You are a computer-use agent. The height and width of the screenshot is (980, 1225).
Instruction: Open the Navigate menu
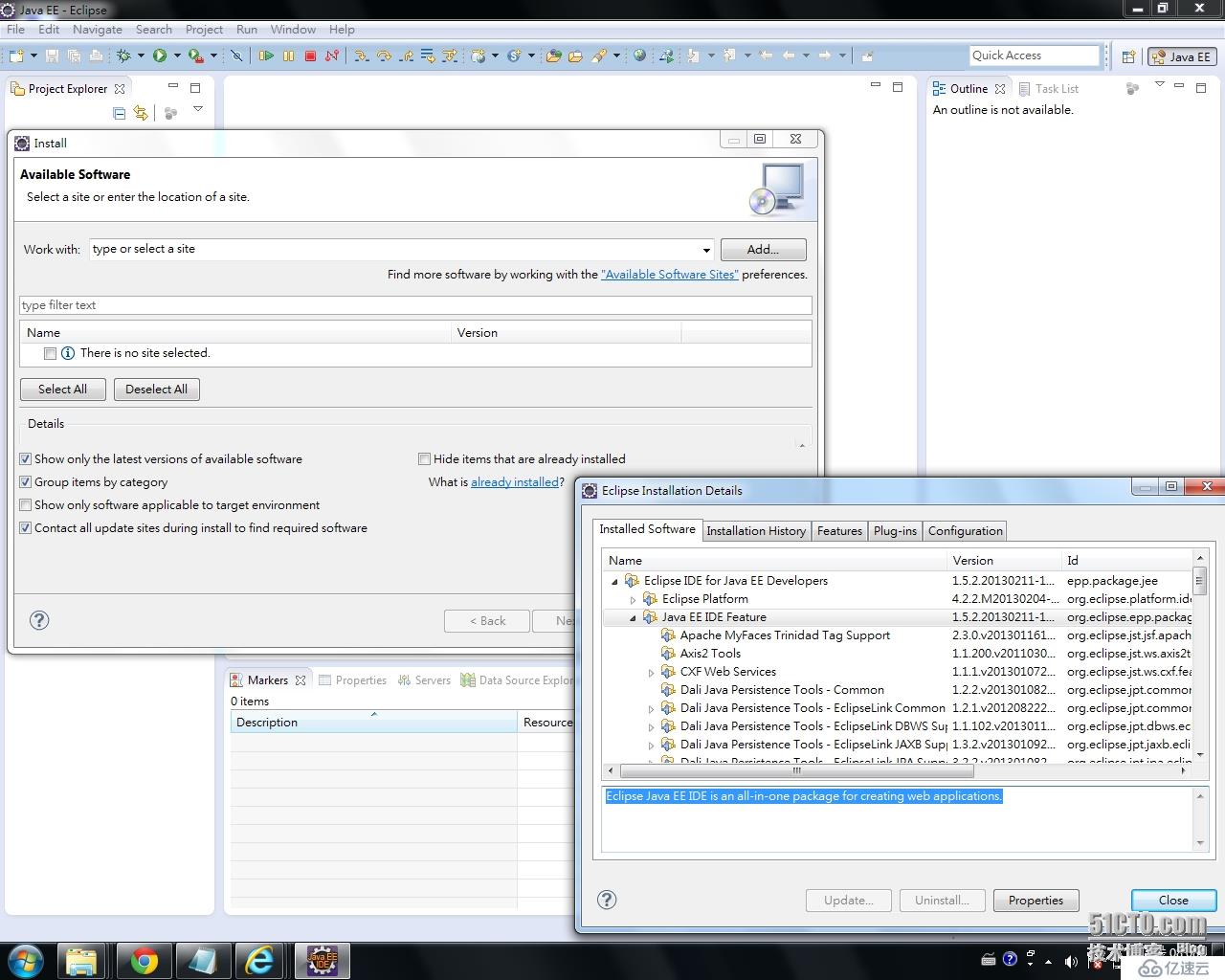point(98,30)
